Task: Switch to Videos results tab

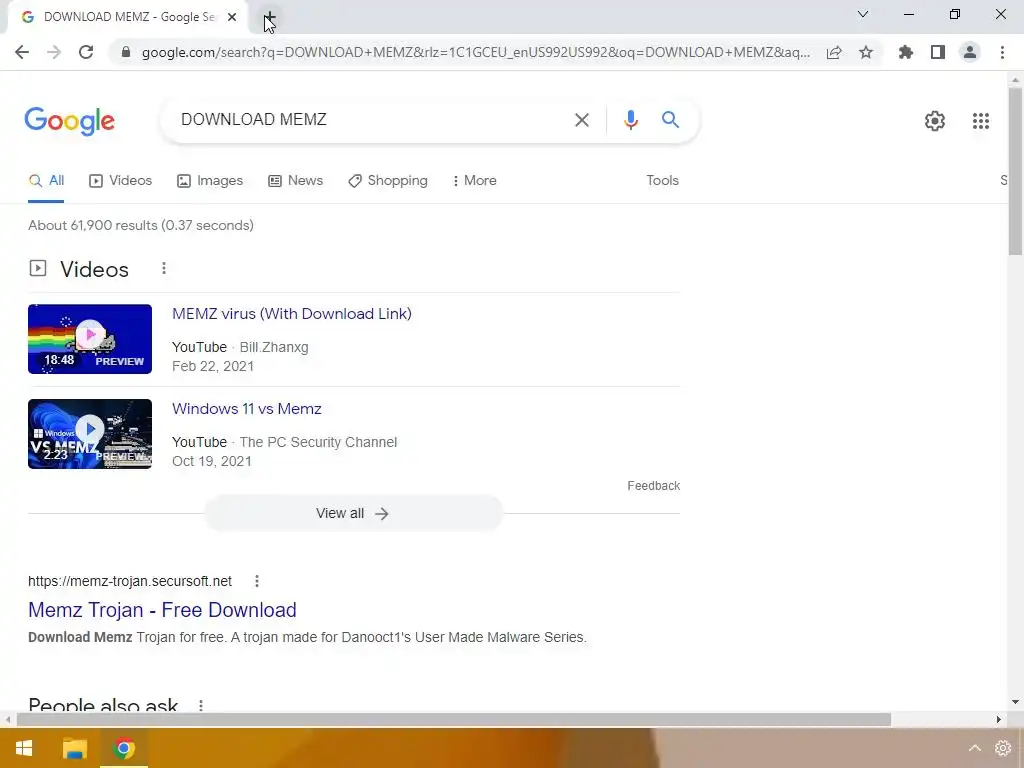Action: [x=121, y=181]
